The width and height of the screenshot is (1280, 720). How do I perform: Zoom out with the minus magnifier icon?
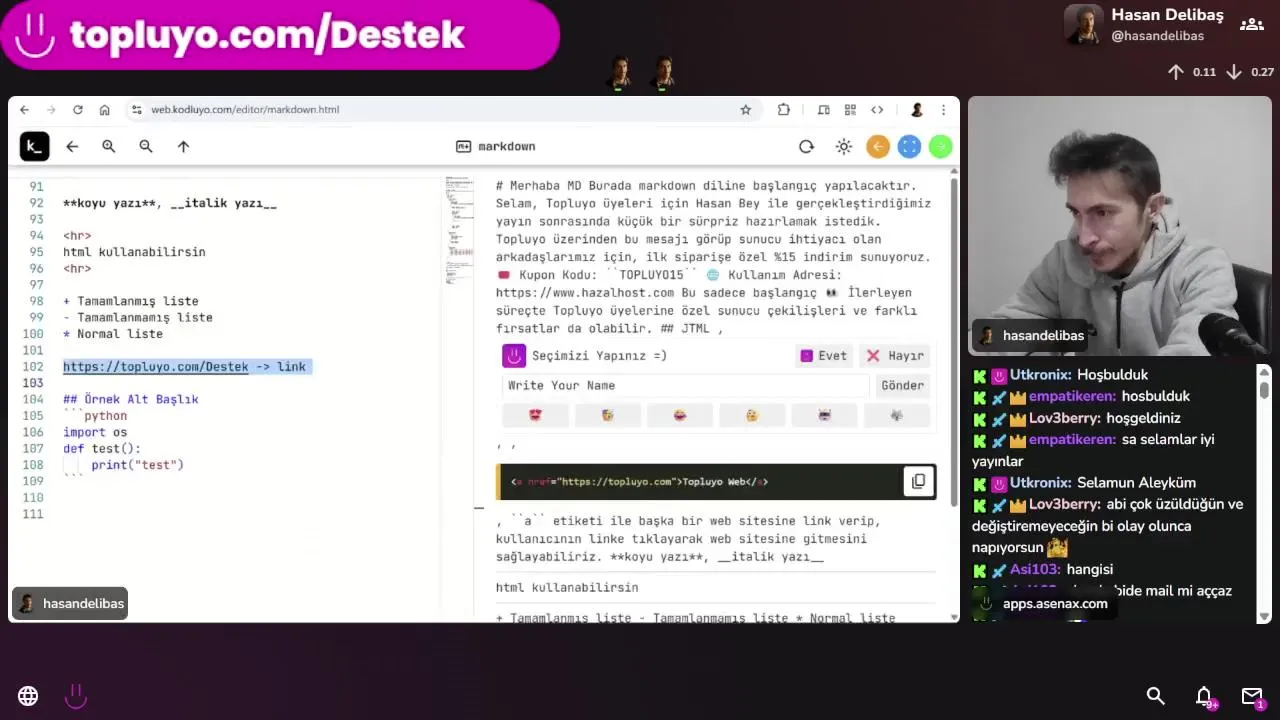[146, 147]
